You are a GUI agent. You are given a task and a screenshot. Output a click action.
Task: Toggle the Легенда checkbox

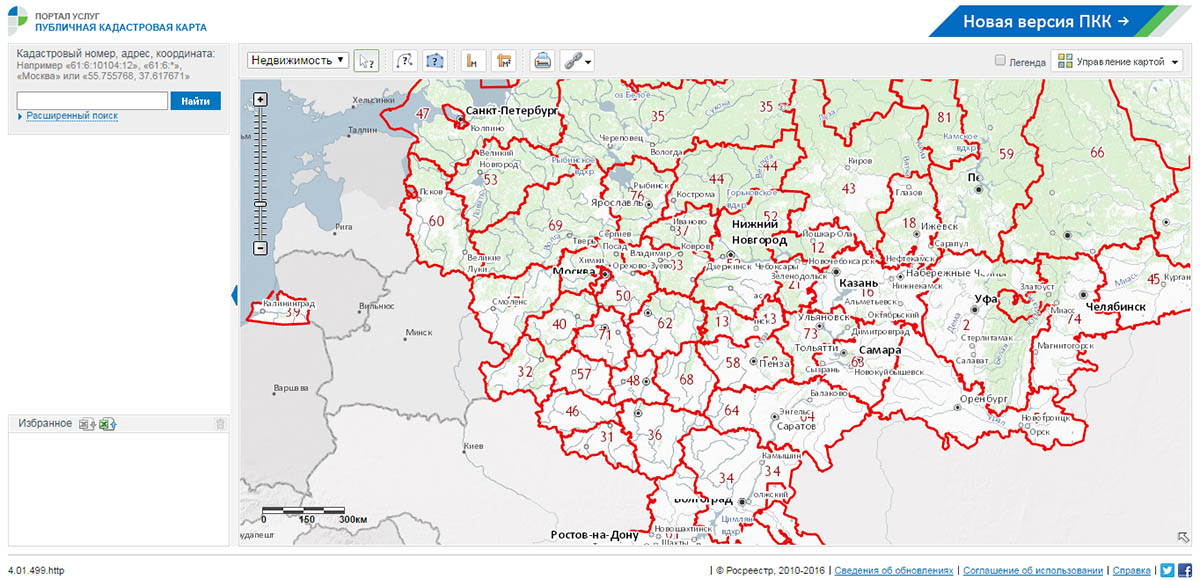tap(1000, 61)
